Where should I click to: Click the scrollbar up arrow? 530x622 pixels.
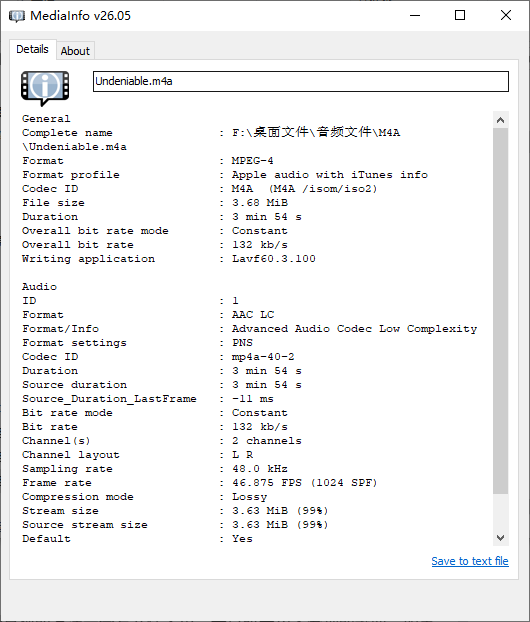(501, 120)
